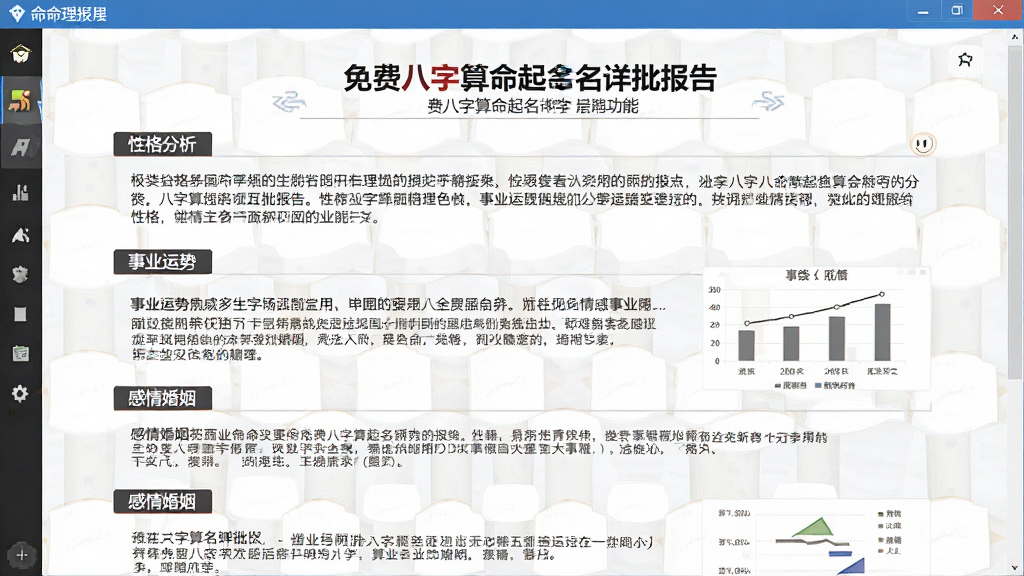Click the mountain-shaped sidebar icon
The height and width of the screenshot is (576, 1024).
coord(20,235)
